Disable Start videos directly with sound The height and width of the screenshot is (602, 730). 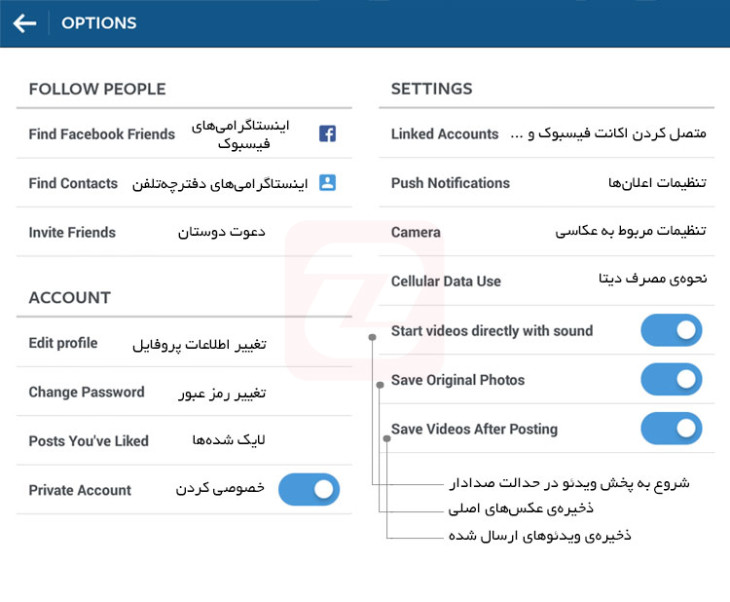[671, 330]
